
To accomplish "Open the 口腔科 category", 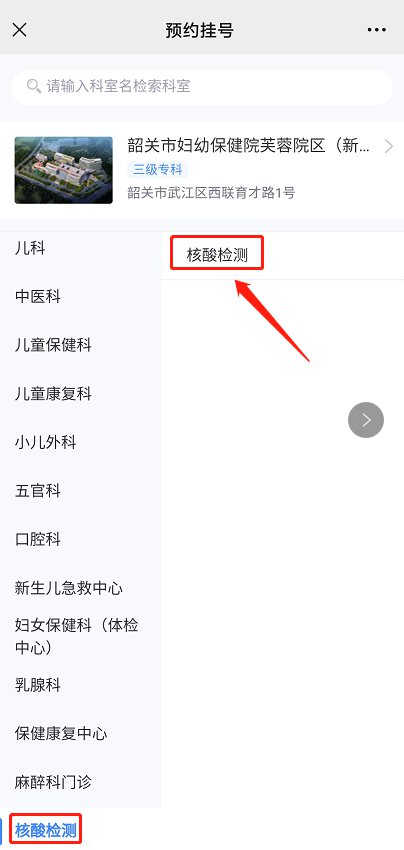I will click(37, 539).
